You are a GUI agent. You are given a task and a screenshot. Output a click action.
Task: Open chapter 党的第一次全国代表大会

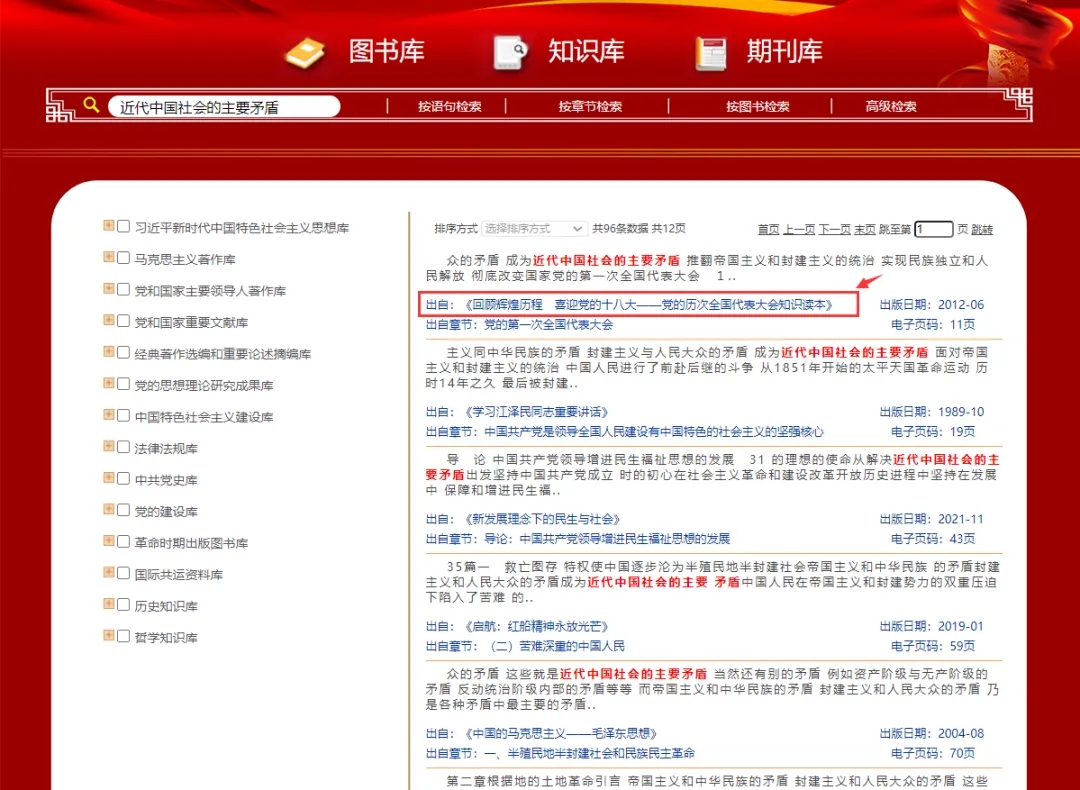pyautogui.click(x=548, y=324)
